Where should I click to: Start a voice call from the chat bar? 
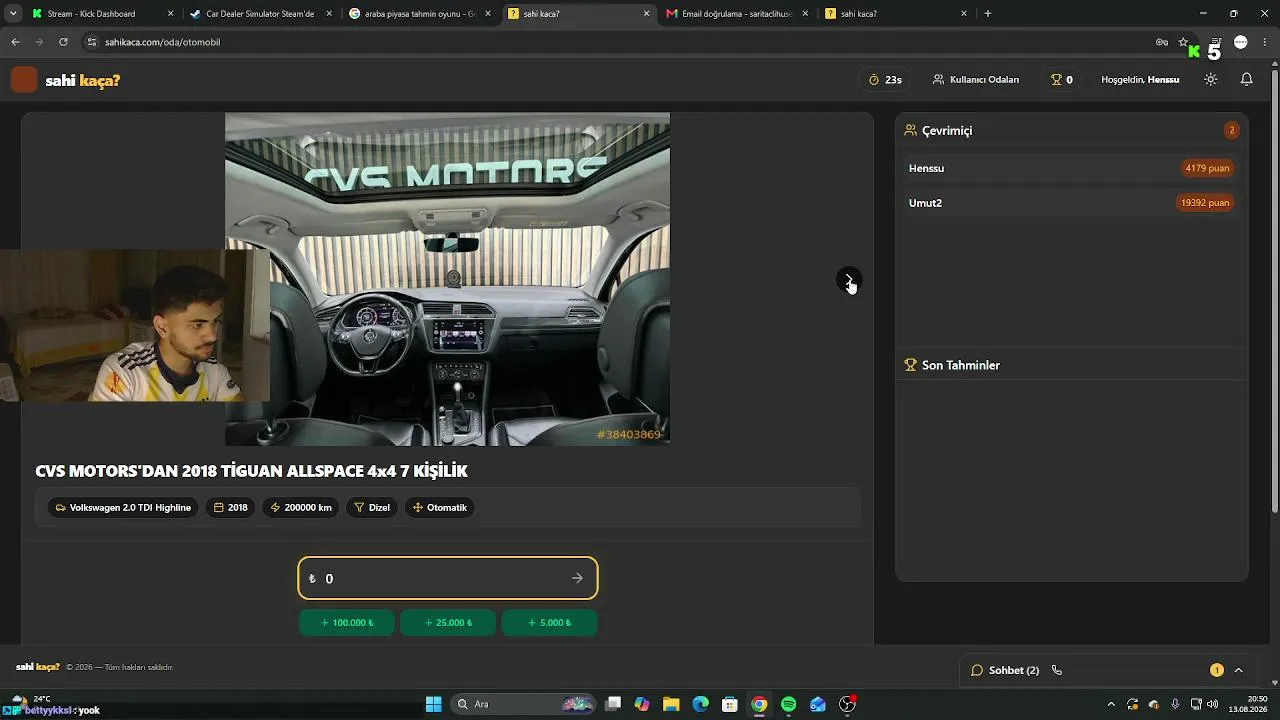pos(1057,670)
